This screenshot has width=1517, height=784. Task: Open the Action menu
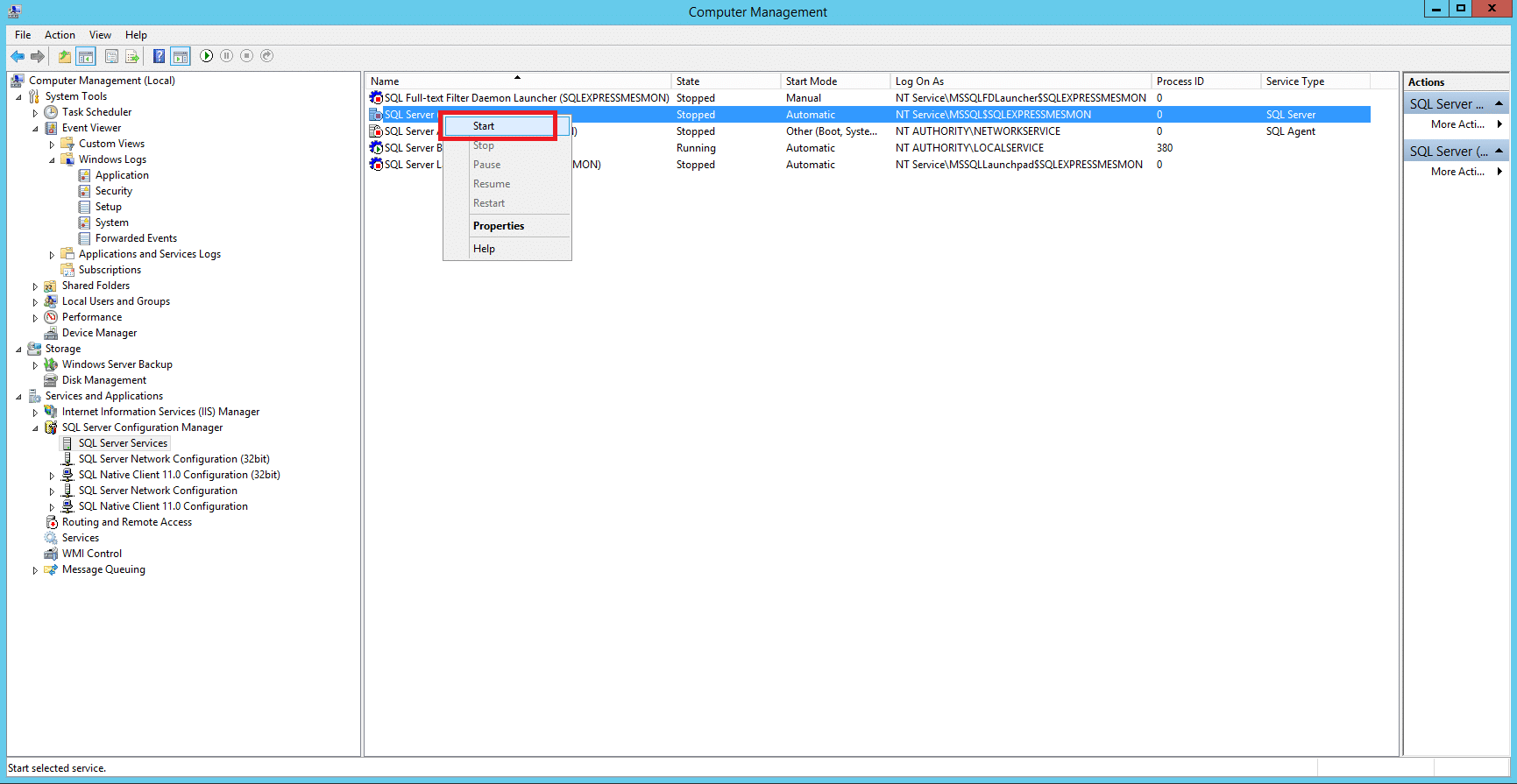coord(60,35)
